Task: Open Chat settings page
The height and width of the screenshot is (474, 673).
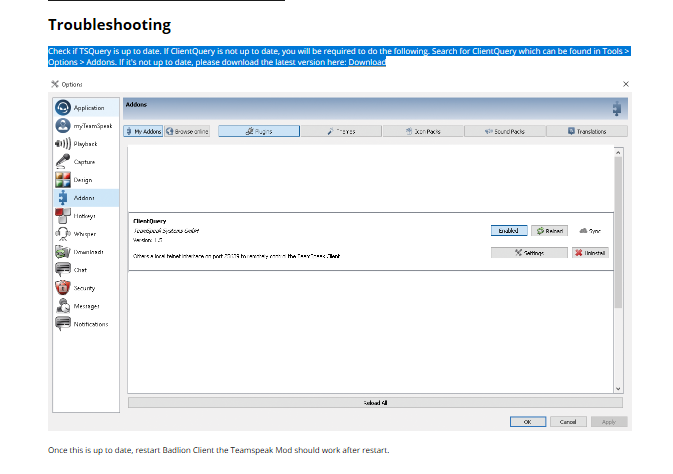Action: coord(86,270)
